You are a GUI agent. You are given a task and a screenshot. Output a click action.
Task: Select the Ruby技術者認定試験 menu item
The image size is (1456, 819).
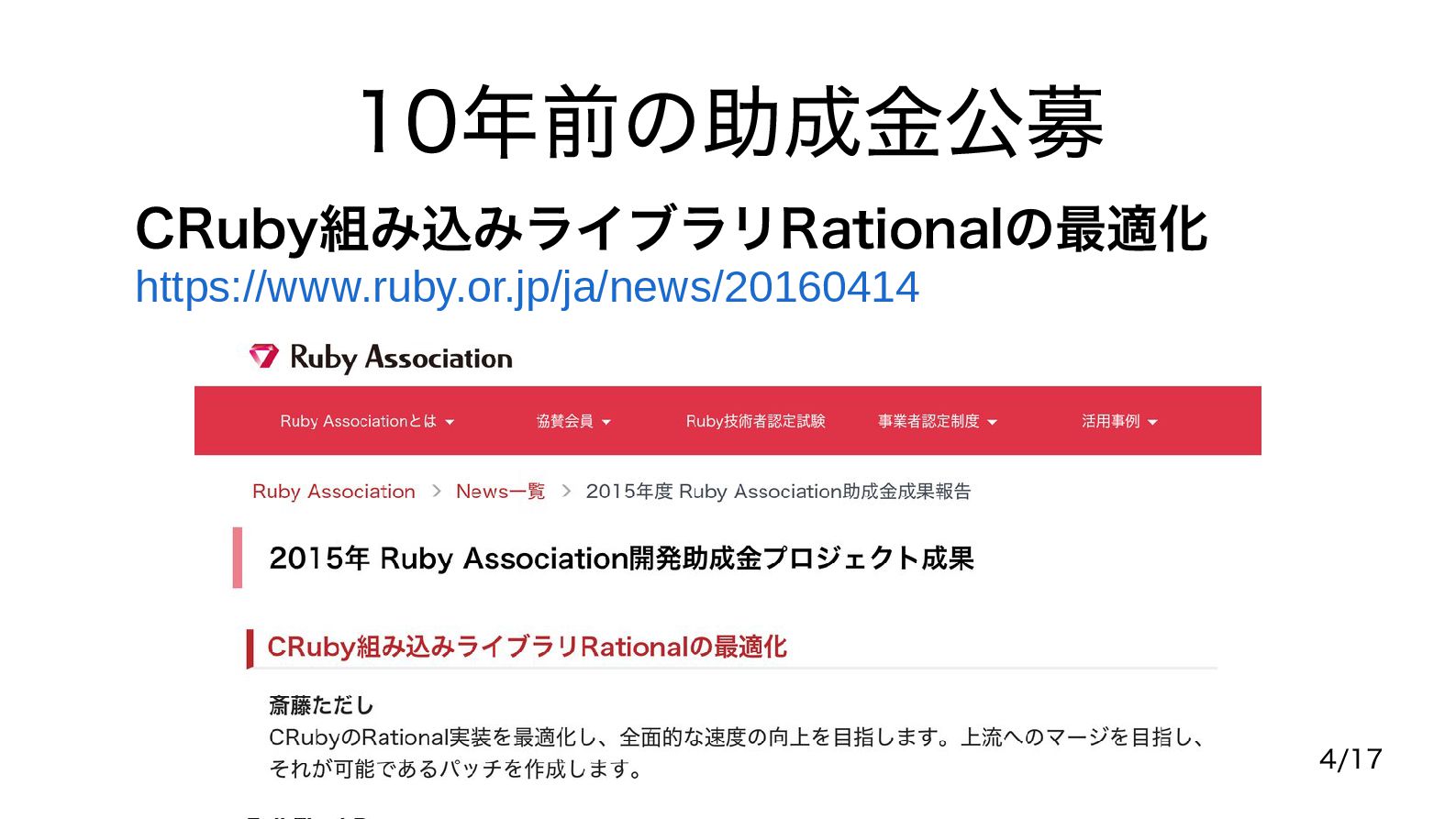point(755,421)
